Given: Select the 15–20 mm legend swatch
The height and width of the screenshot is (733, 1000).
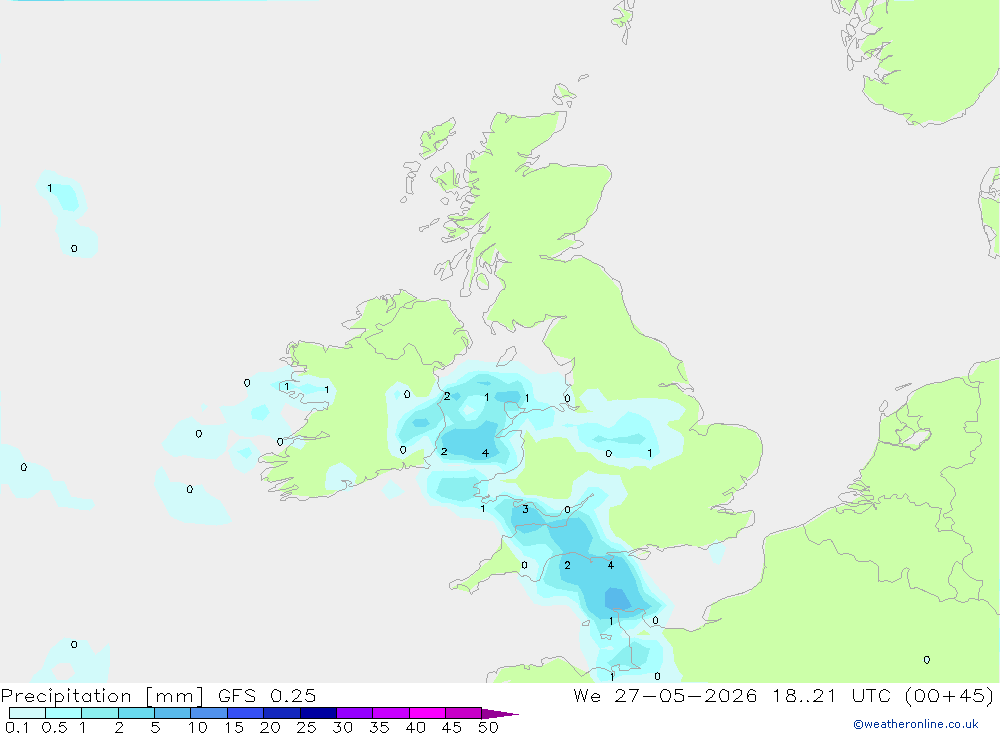Looking at the screenshot, I should (246, 713).
